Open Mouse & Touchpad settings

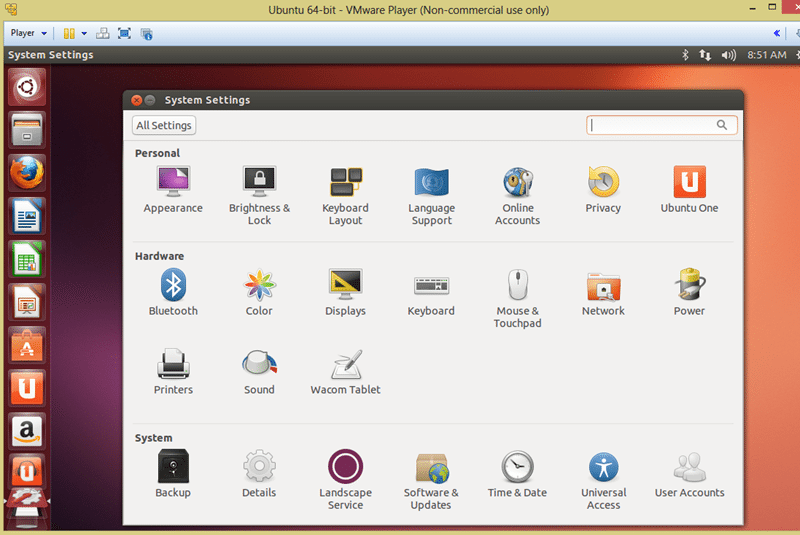tap(517, 298)
